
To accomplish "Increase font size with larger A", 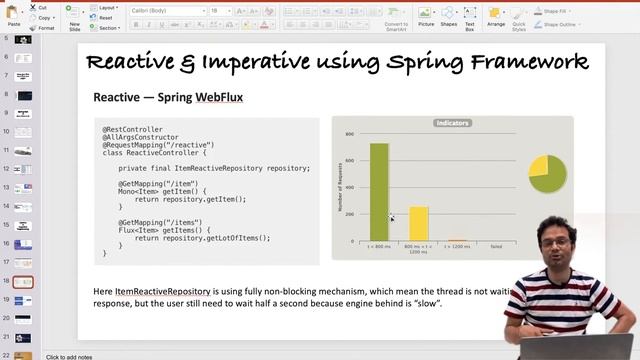I will click(240, 11).
